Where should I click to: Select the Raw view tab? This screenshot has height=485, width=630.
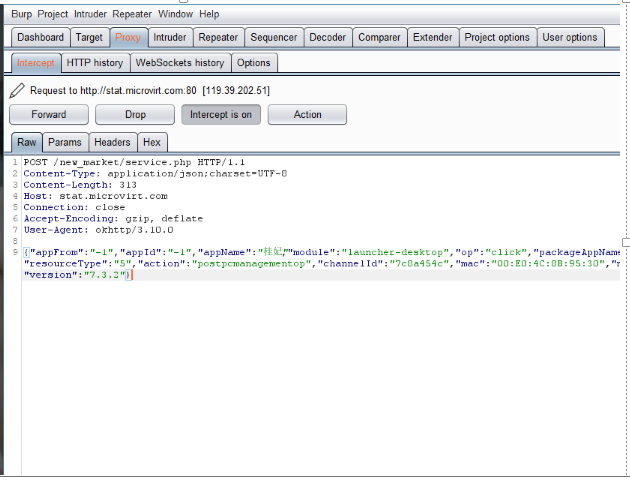pyautogui.click(x=27, y=142)
